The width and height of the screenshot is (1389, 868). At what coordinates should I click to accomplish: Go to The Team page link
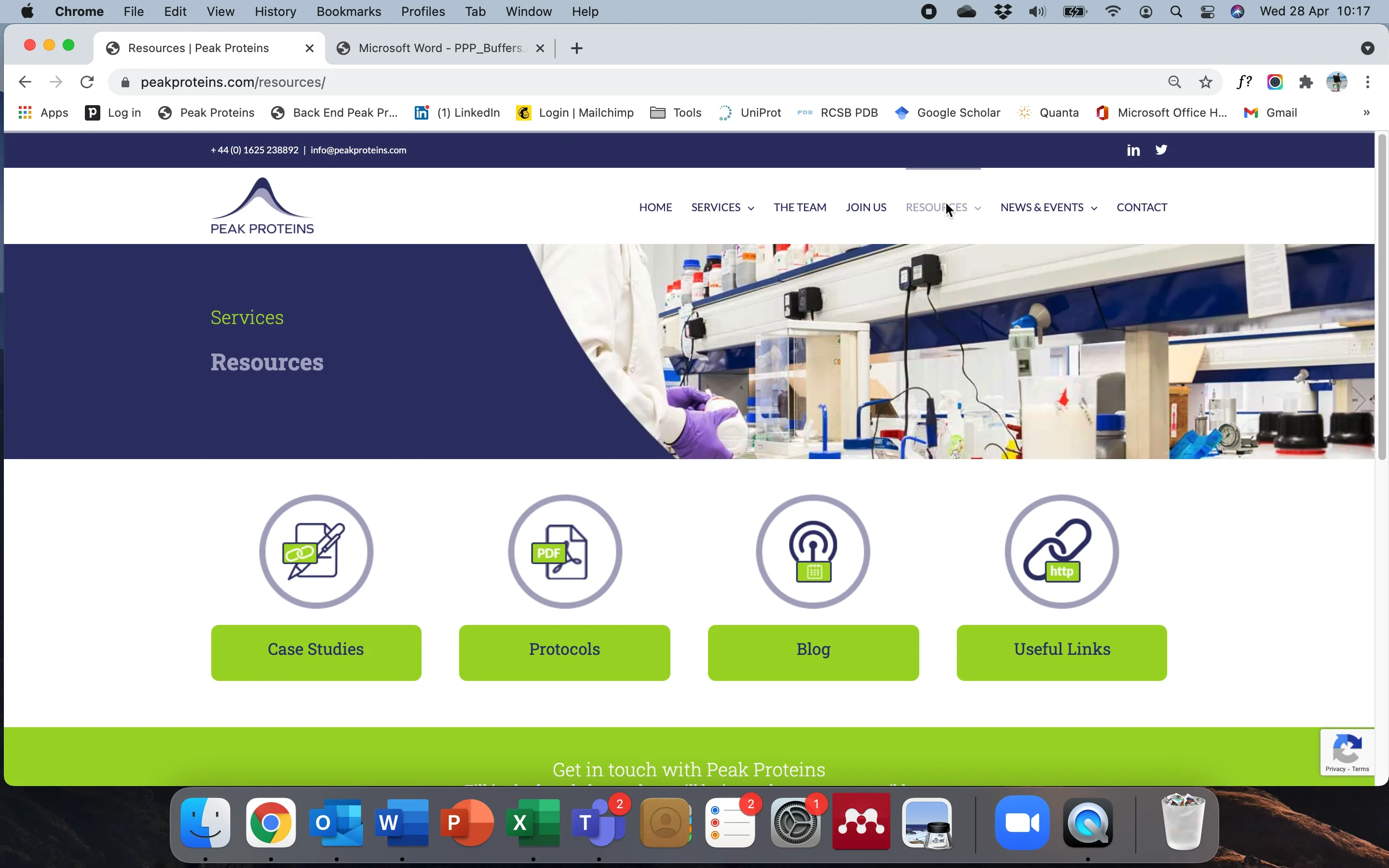[x=800, y=207]
